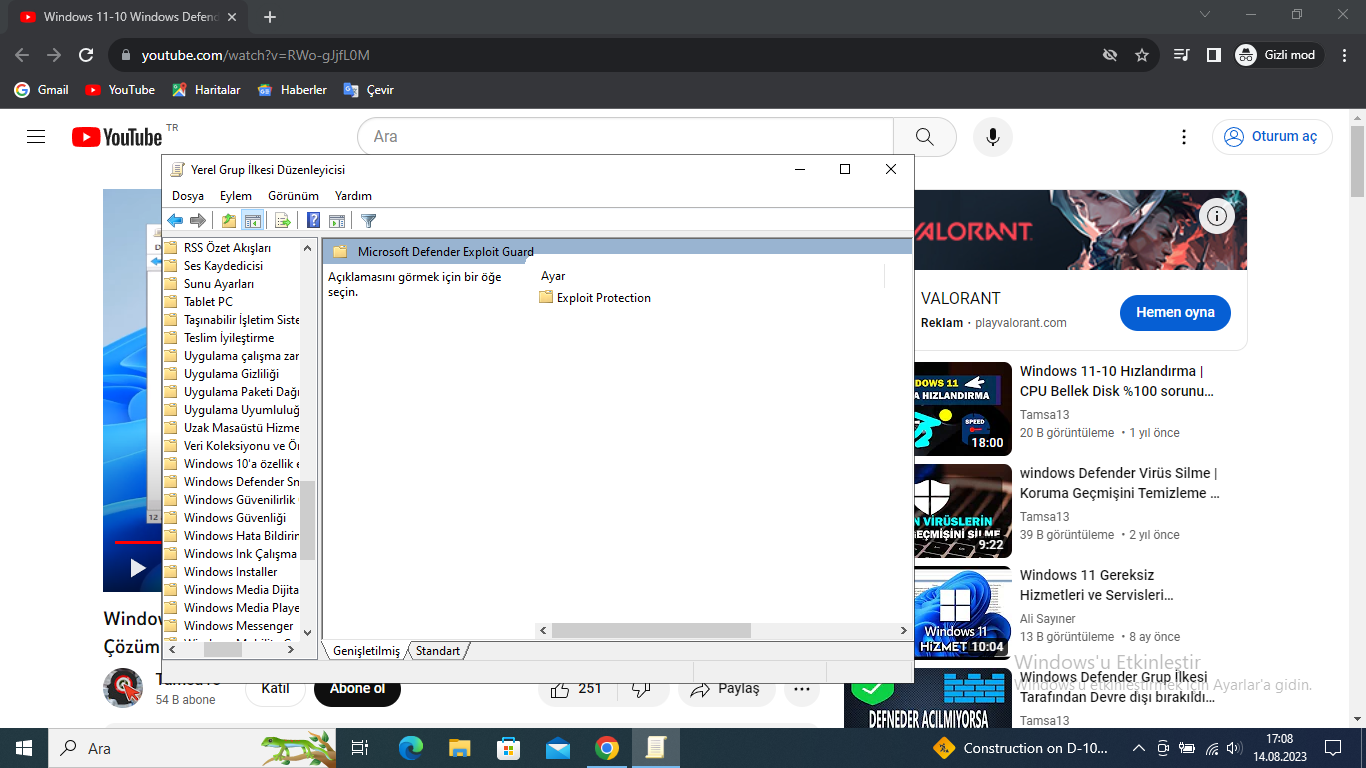
Task: Open Help via the blue question mark icon
Action: [x=314, y=221]
